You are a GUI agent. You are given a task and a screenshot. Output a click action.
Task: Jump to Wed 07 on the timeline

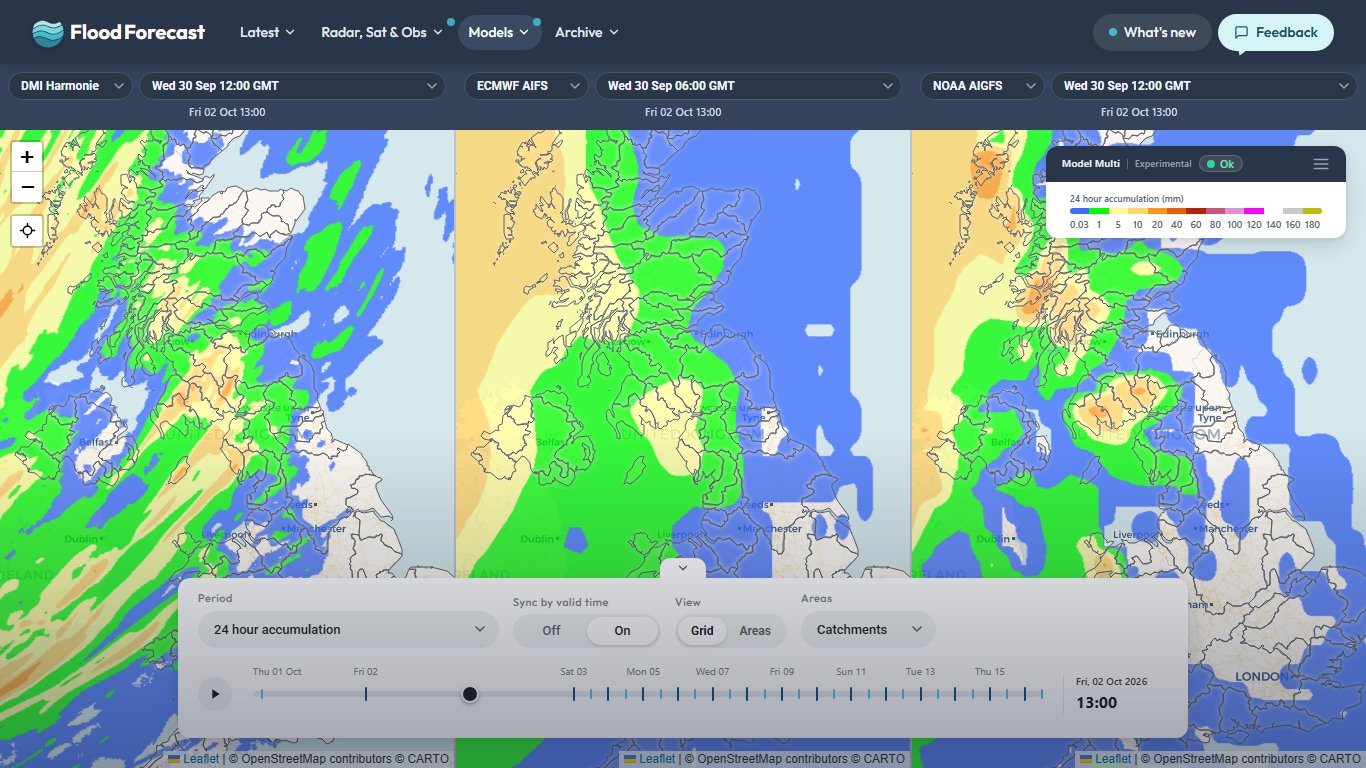(712, 672)
